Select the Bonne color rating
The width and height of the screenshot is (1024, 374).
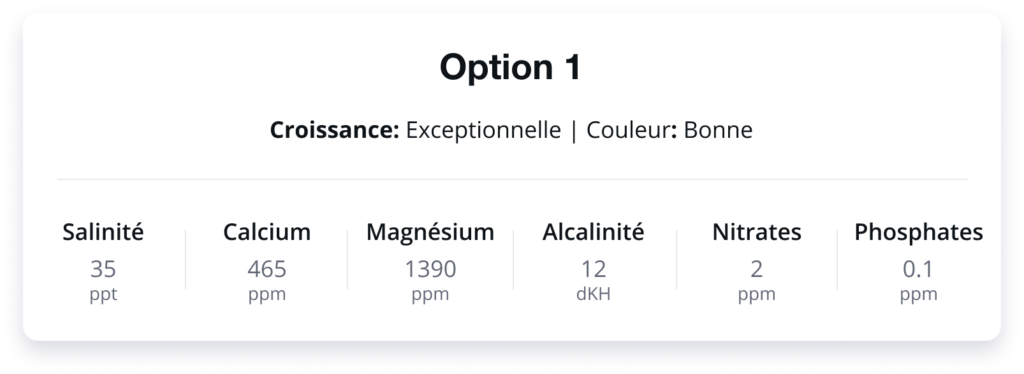point(718,130)
